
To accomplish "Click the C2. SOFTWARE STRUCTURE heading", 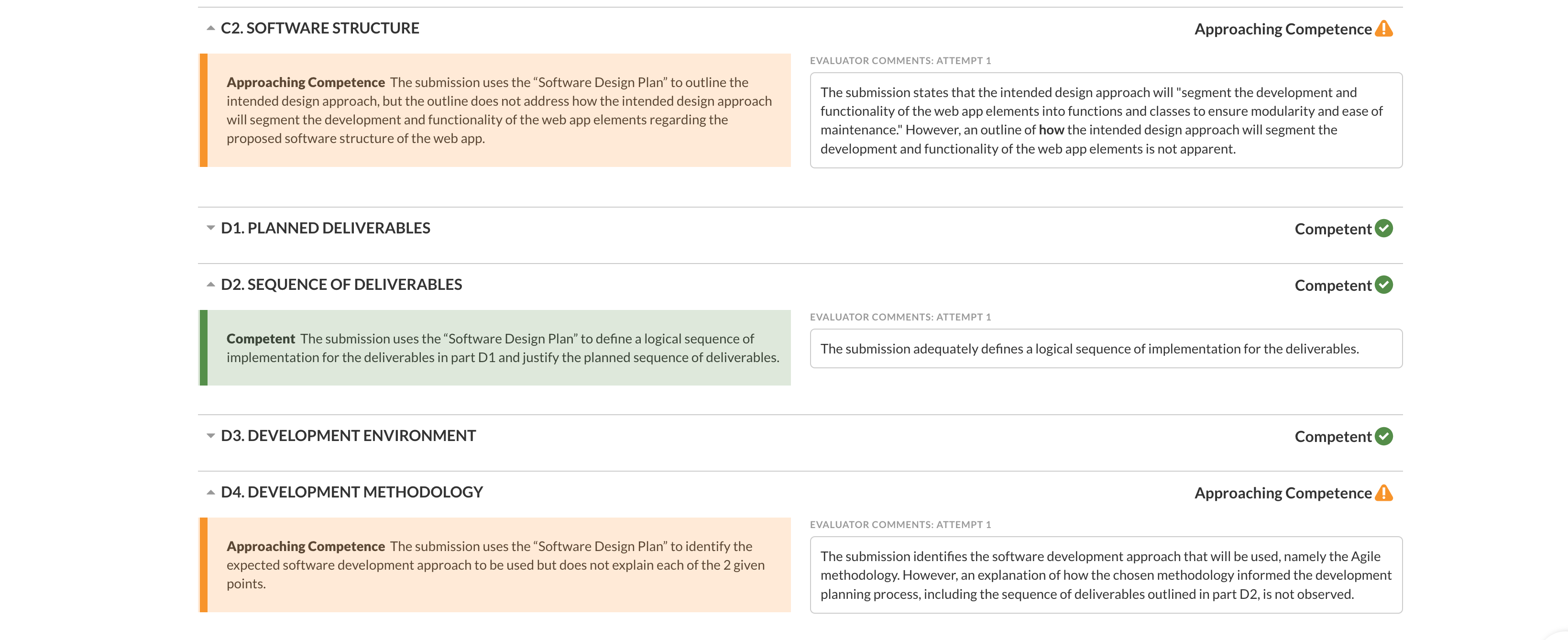I will [x=319, y=28].
